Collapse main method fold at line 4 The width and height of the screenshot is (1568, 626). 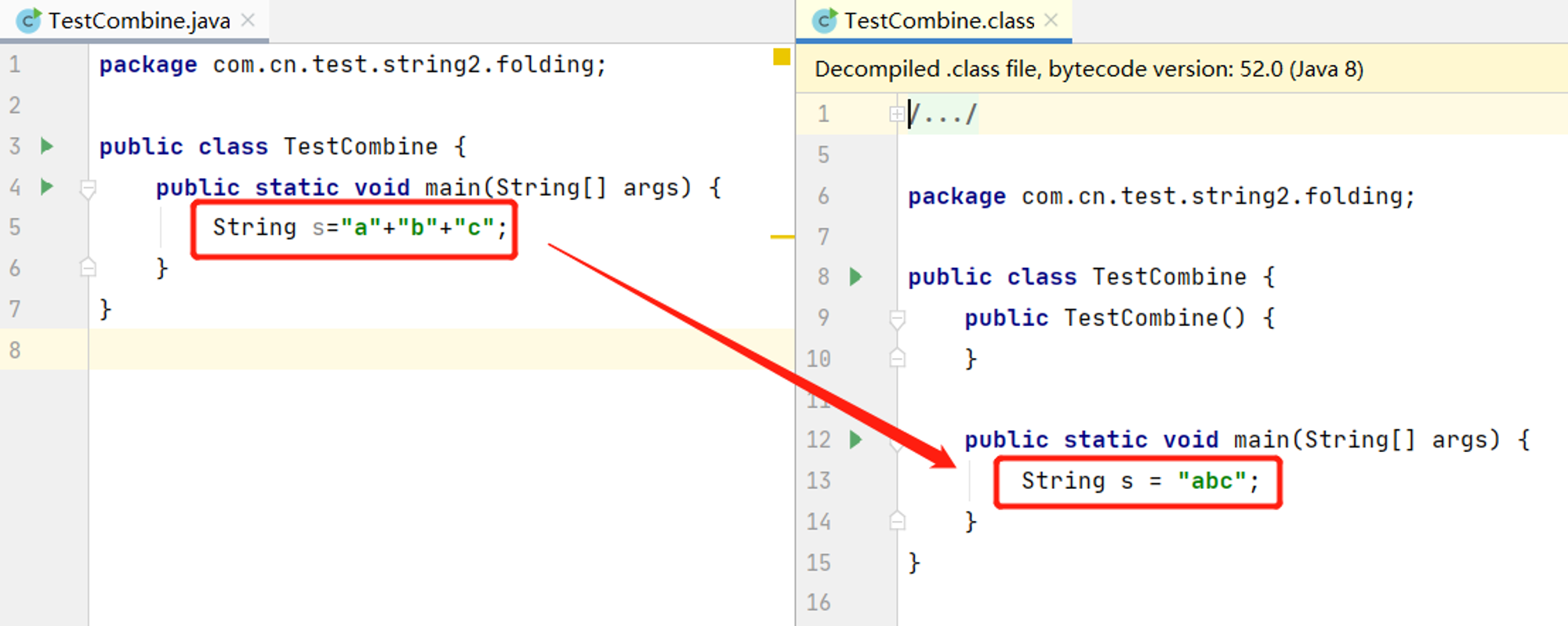(x=88, y=188)
